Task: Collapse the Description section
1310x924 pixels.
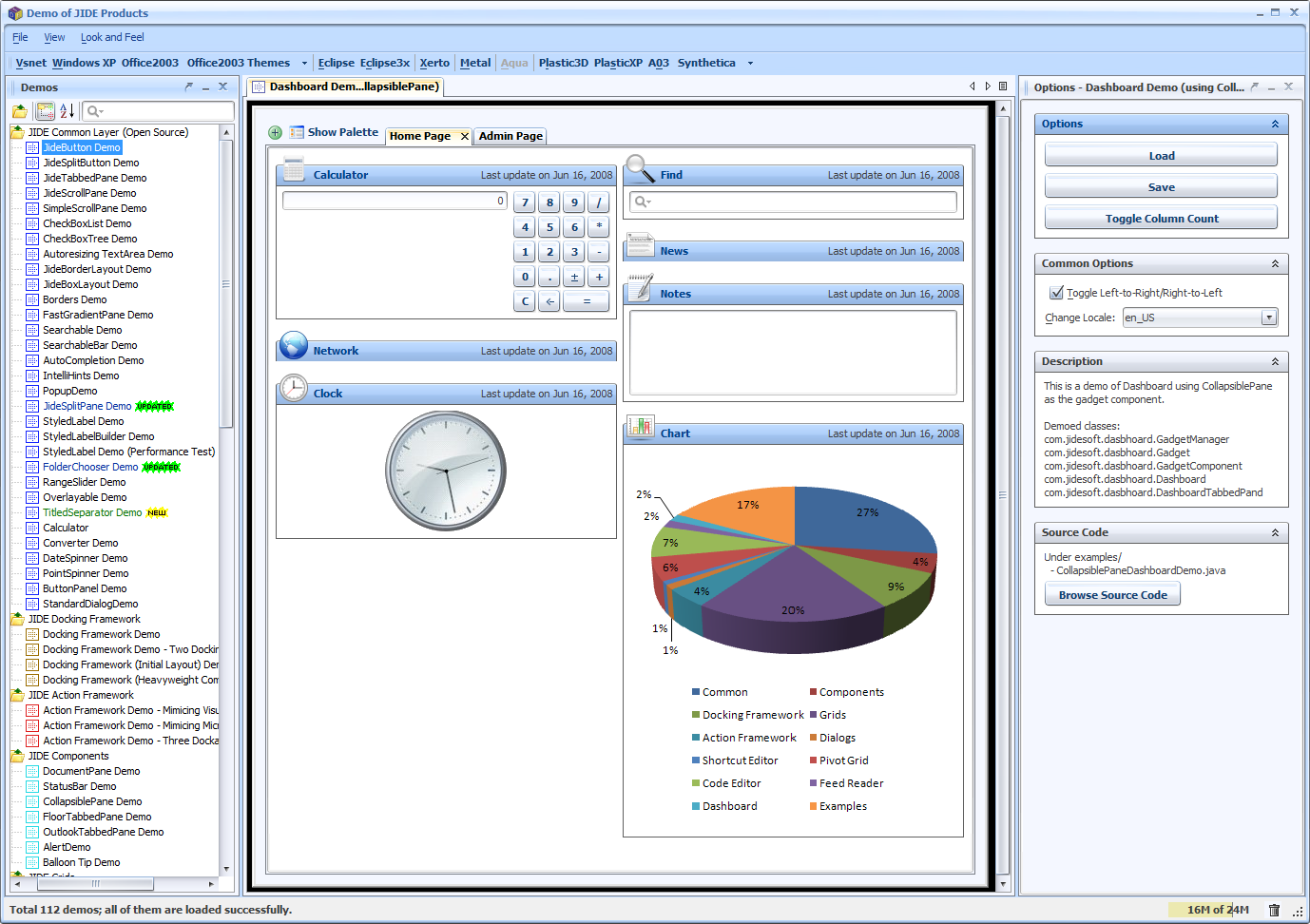Action: coord(1275,362)
